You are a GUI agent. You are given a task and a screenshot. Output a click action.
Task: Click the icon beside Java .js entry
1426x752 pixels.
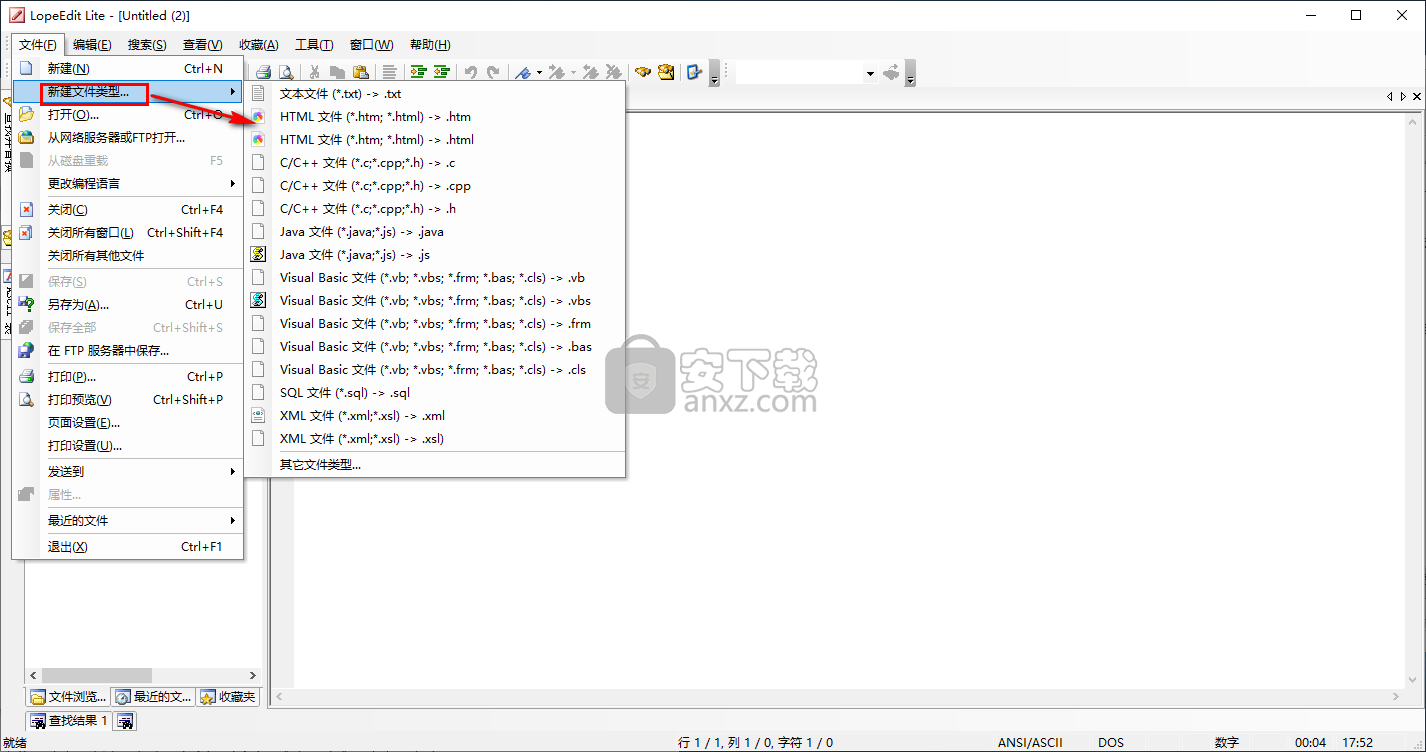pos(258,254)
